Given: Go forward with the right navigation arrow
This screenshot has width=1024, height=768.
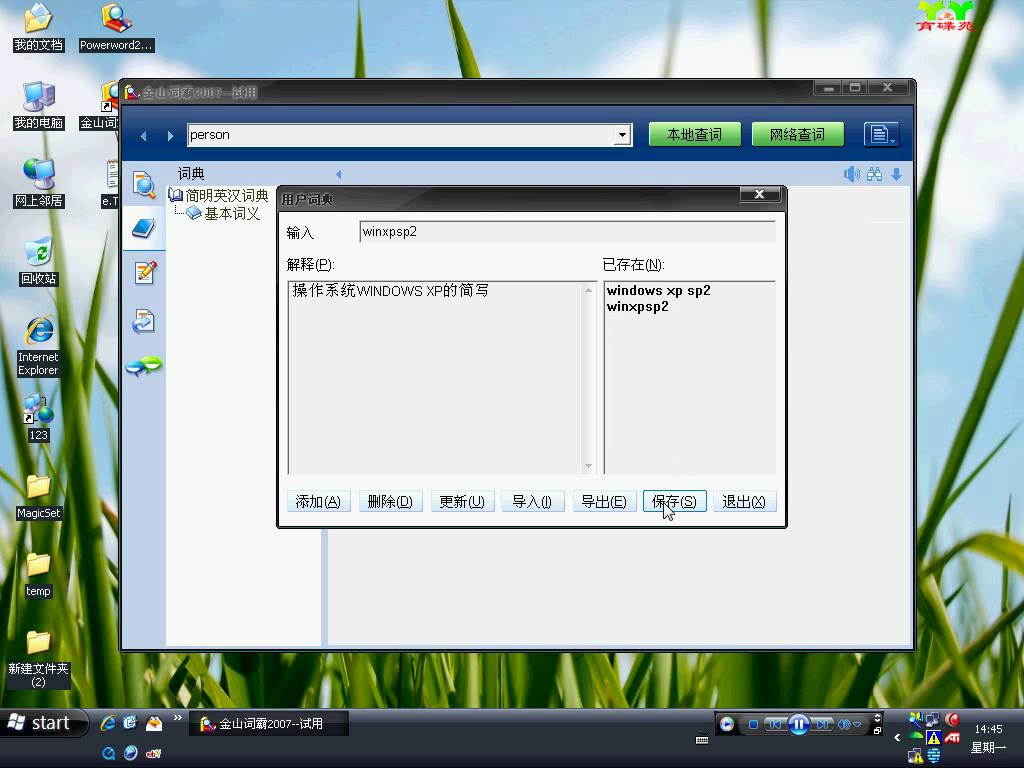Looking at the screenshot, I should (170, 136).
